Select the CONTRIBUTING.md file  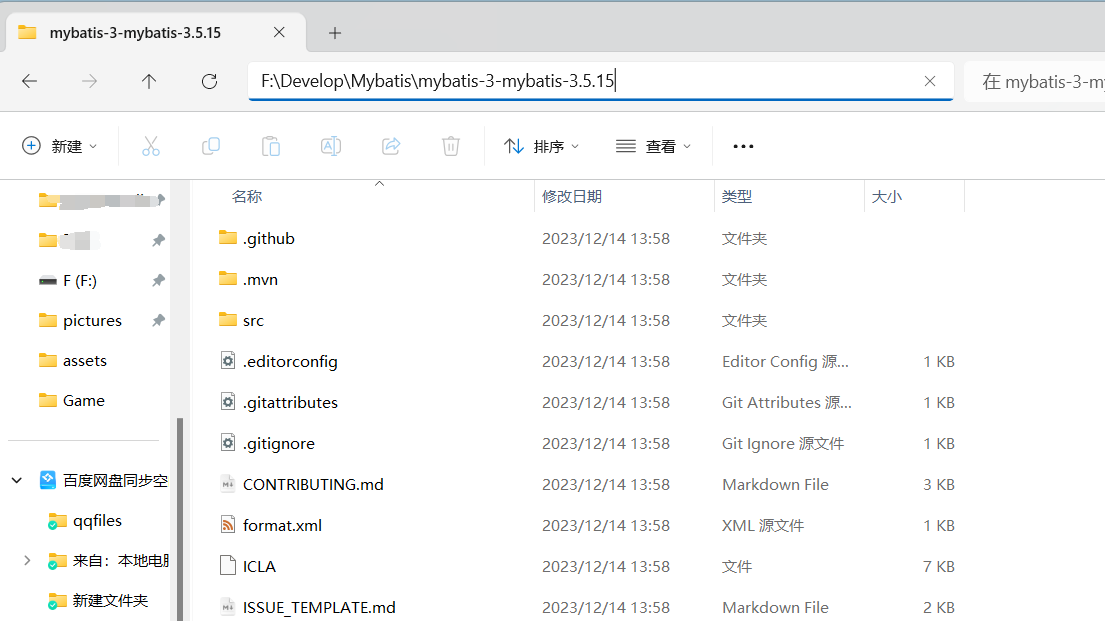pyautogui.click(x=313, y=484)
